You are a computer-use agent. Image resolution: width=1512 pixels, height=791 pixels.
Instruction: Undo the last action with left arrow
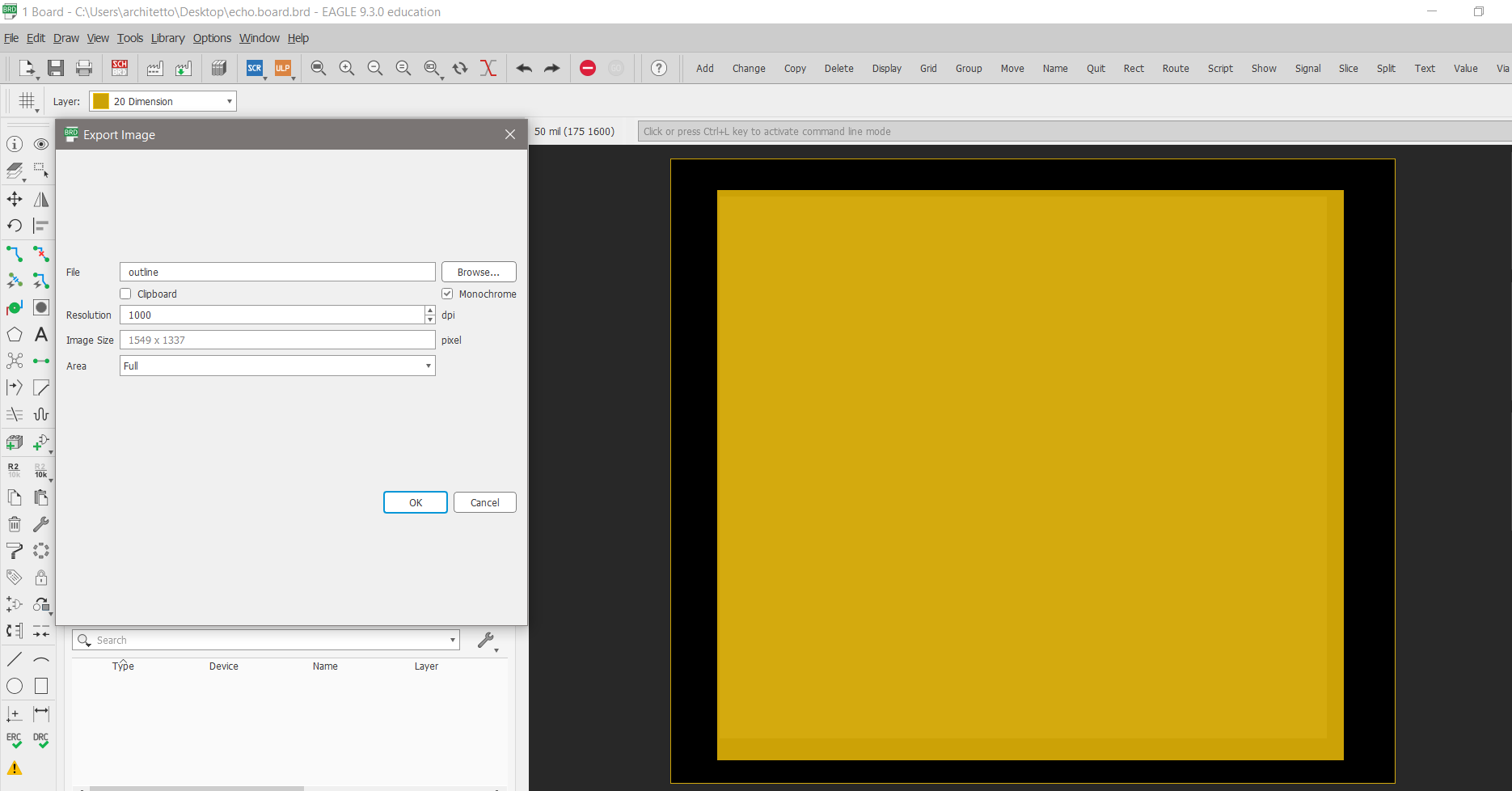coord(524,68)
